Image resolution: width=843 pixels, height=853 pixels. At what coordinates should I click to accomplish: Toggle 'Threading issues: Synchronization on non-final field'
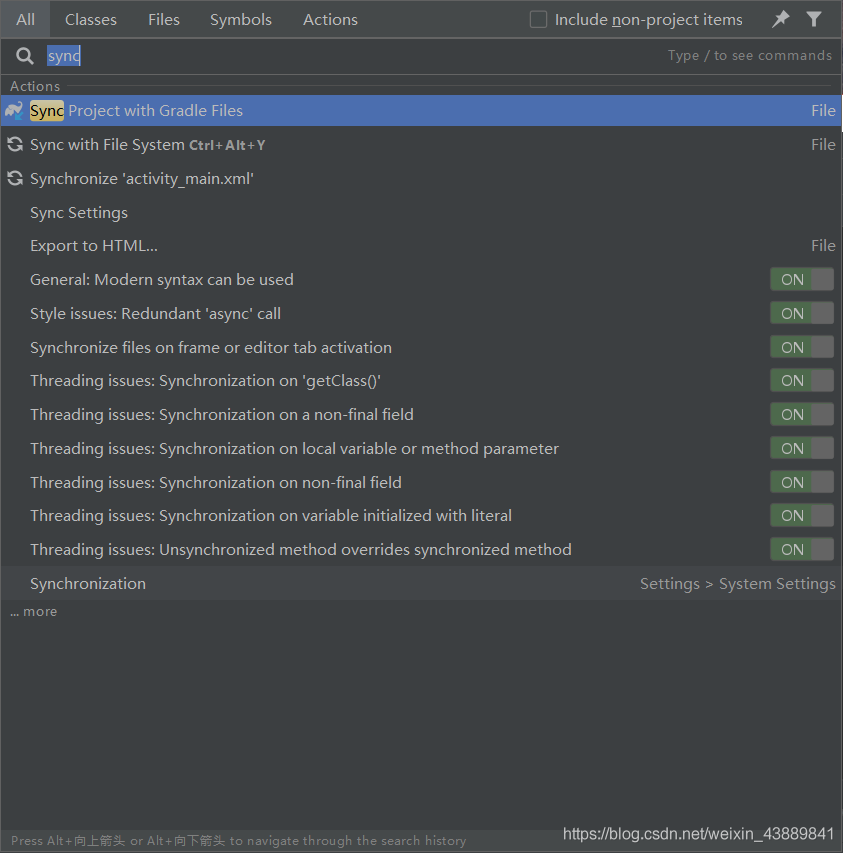[802, 481]
